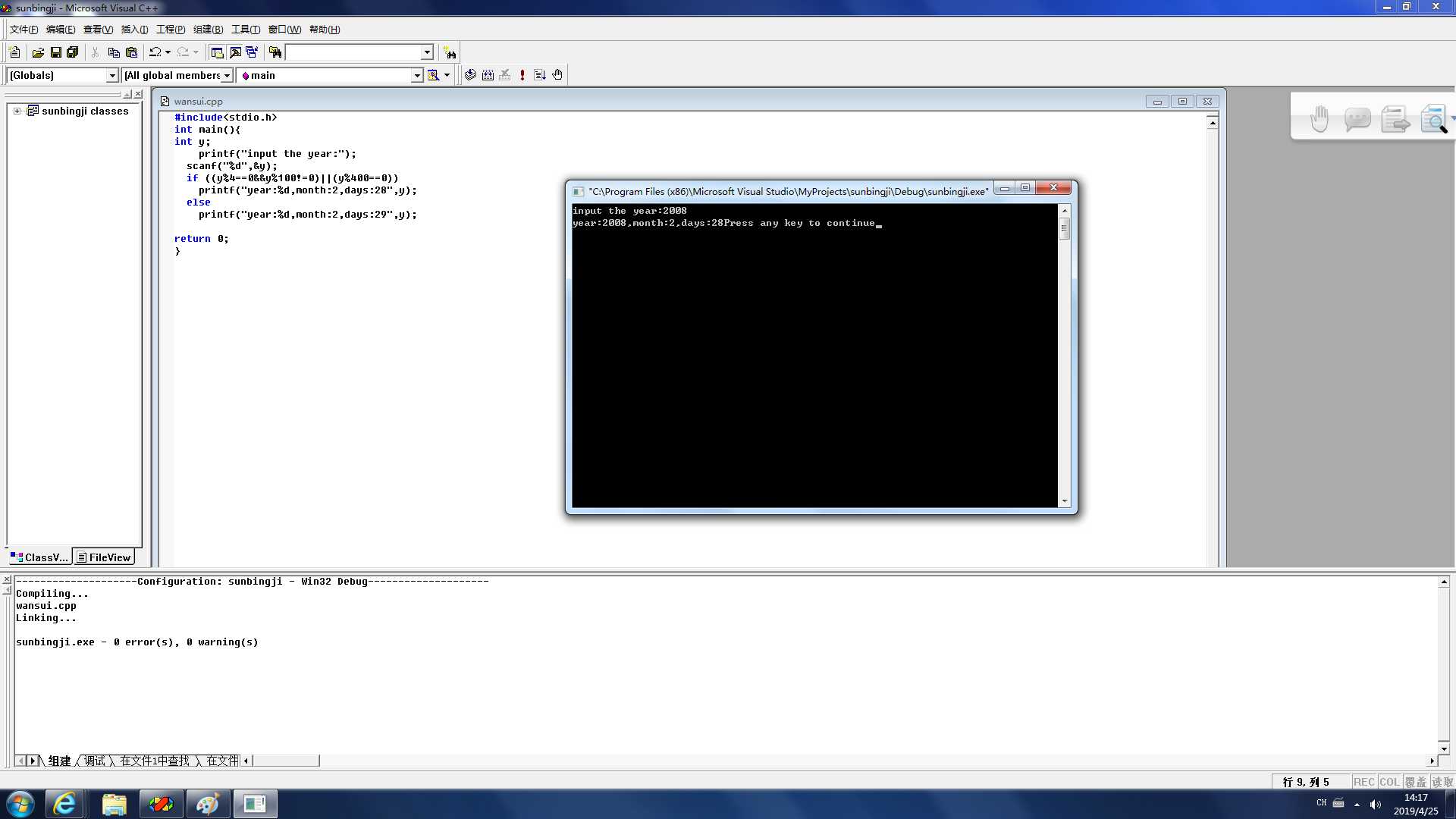The height and width of the screenshot is (819, 1456).
Task: Click the Undo arrow icon
Action: (x=155, y=52)
